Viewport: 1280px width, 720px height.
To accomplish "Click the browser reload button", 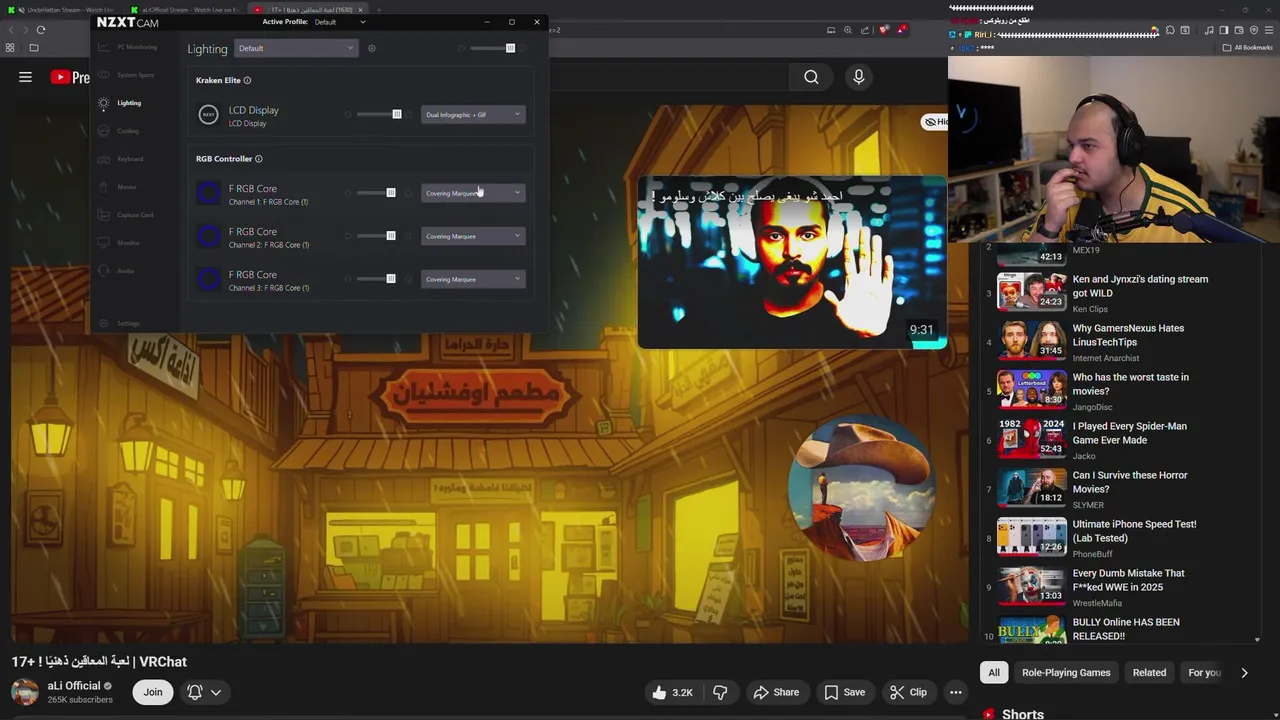I will 41,30.
